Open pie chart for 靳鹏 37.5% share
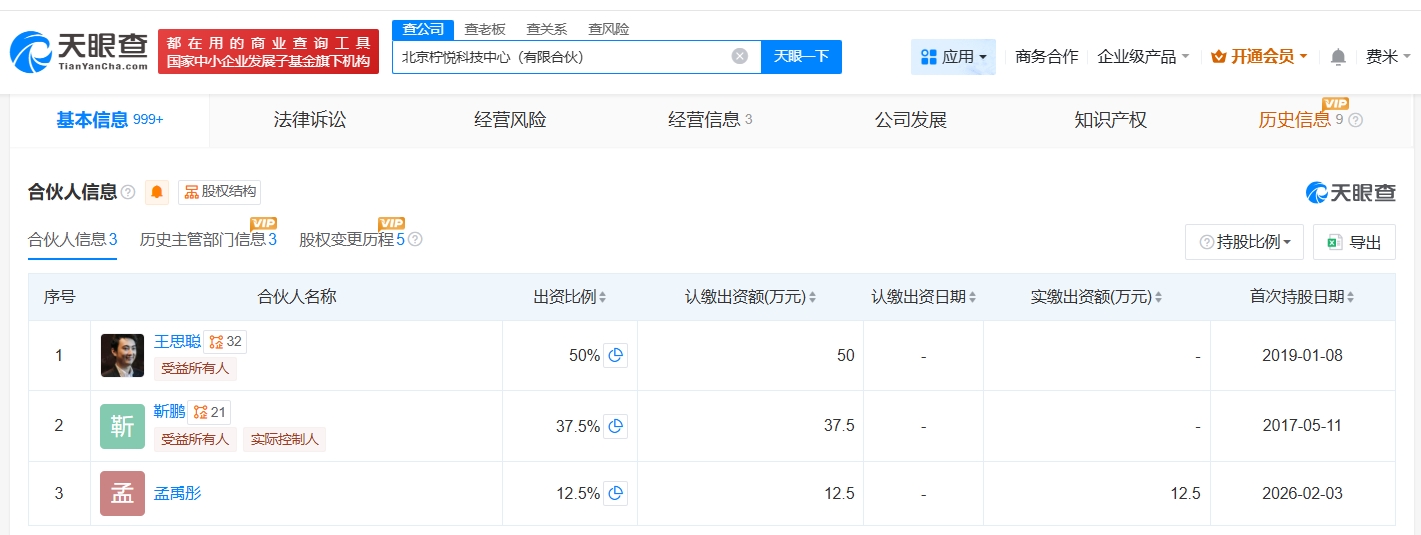The image size is (1421, 535). (x=616, y=426)
